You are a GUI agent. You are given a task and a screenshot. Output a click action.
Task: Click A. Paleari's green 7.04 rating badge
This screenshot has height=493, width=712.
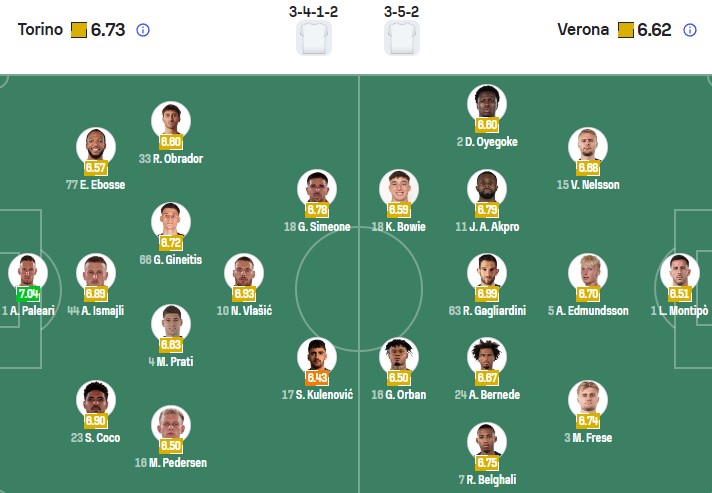tap(29, 294)
